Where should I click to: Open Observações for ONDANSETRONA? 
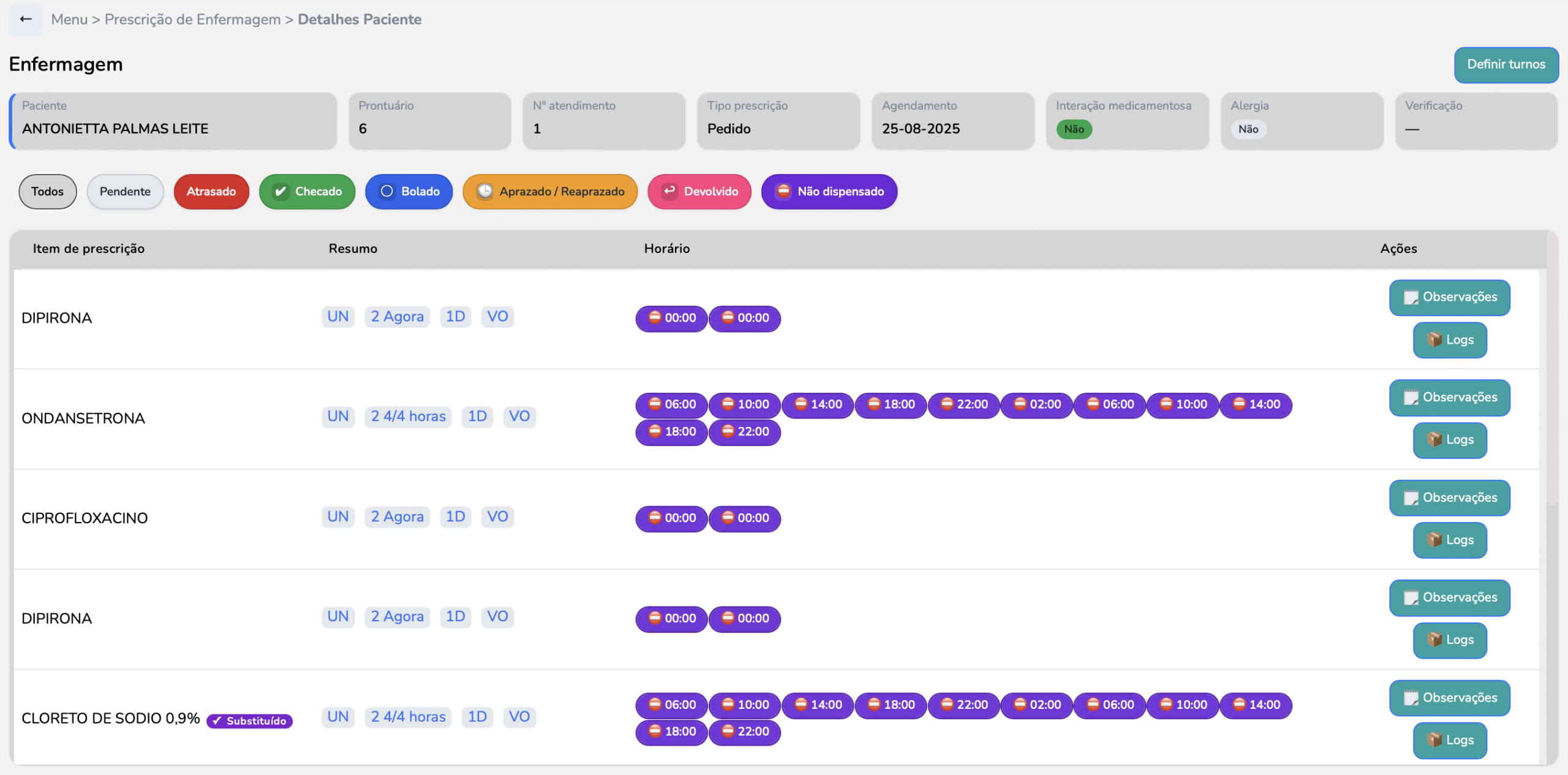coord(1449,398)
